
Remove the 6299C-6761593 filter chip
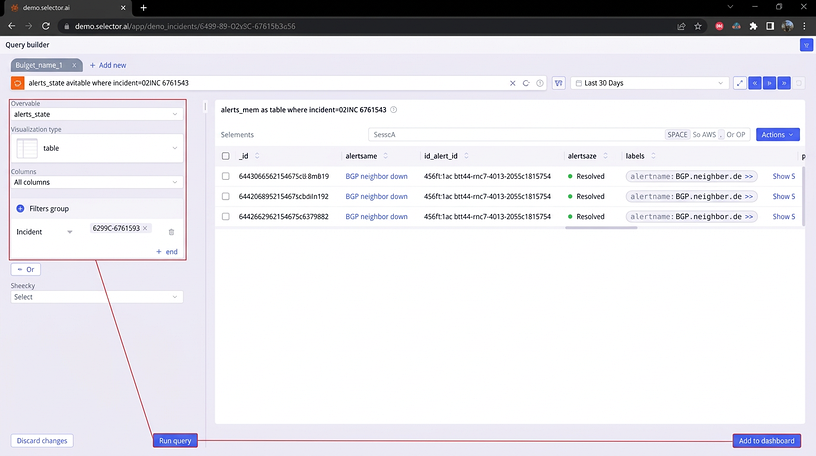pyautogui.click(x=145, y=228)
